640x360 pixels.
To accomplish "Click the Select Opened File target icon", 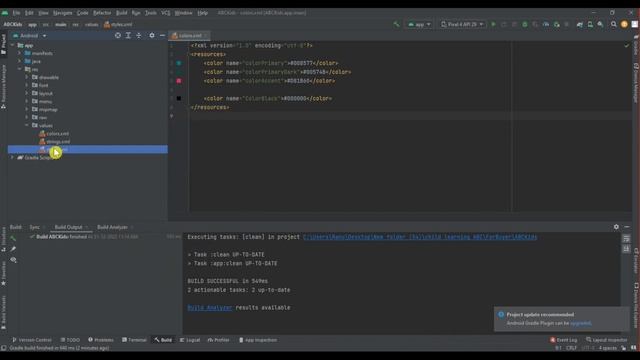I will pos(118,36).
